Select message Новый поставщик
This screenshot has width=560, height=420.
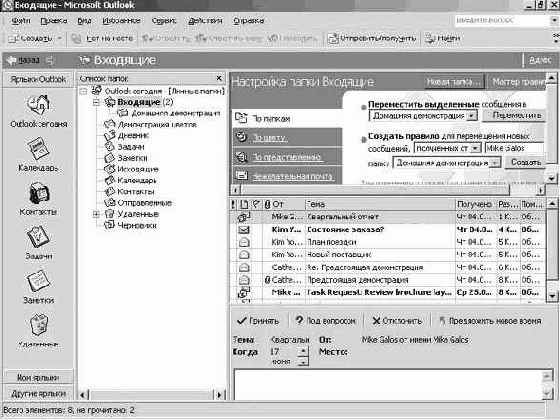pos(388,254)
